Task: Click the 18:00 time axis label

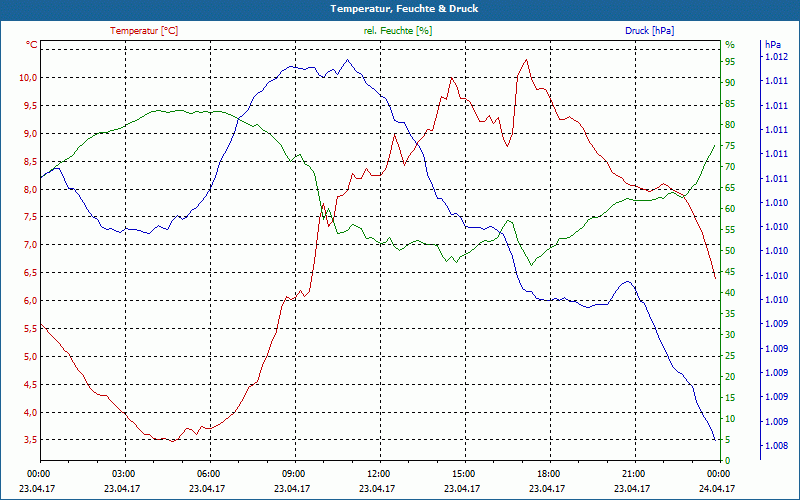Action: coord(547,473)
